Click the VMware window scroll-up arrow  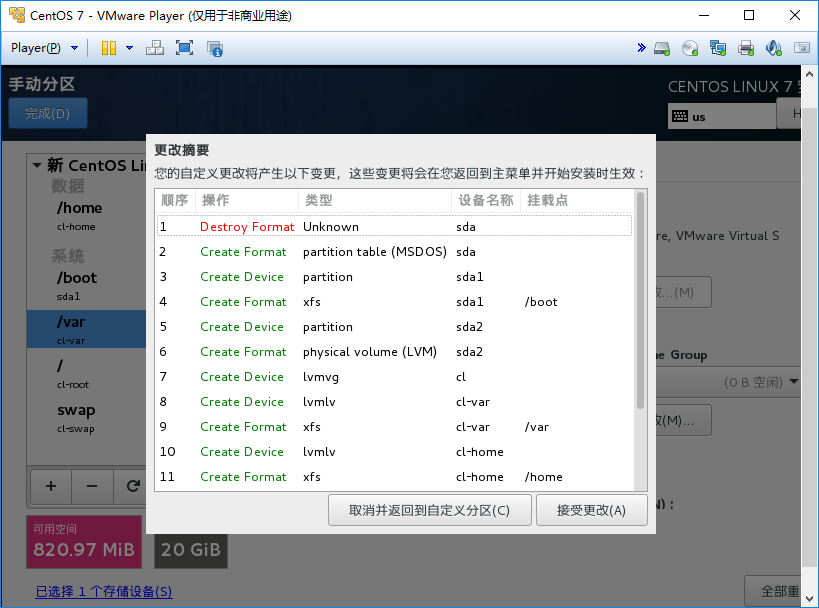pos(809,75)
